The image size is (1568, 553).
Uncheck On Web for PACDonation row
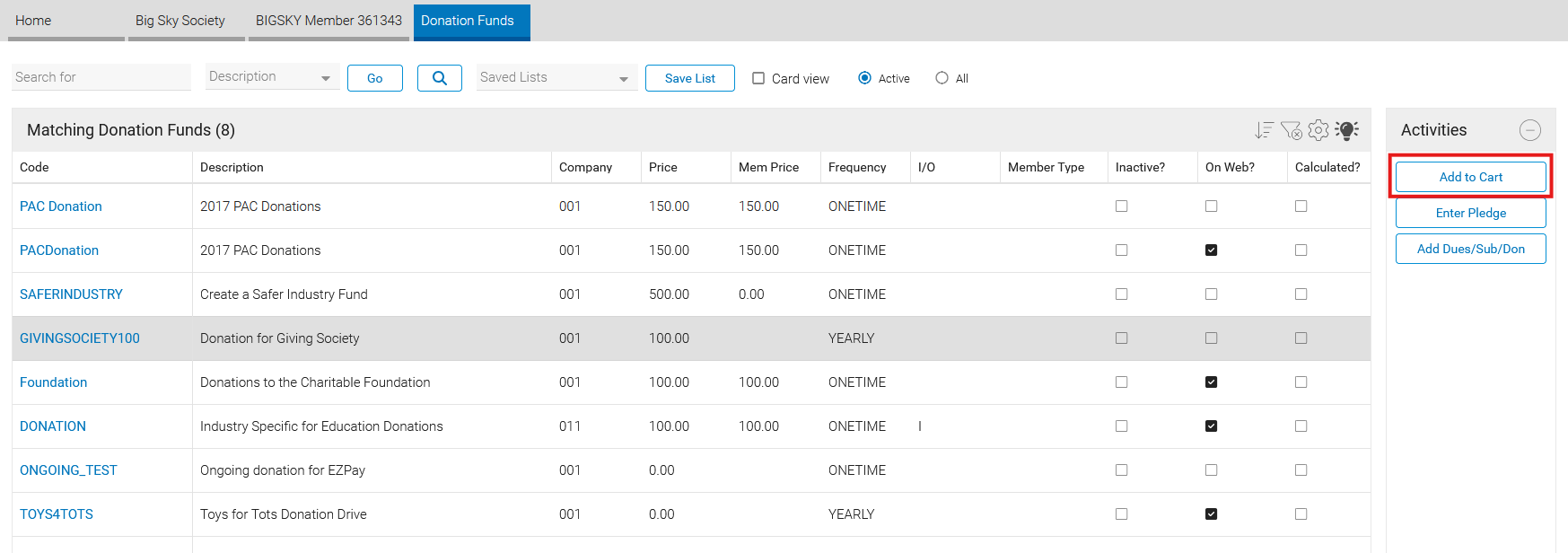coord(1211,250)
